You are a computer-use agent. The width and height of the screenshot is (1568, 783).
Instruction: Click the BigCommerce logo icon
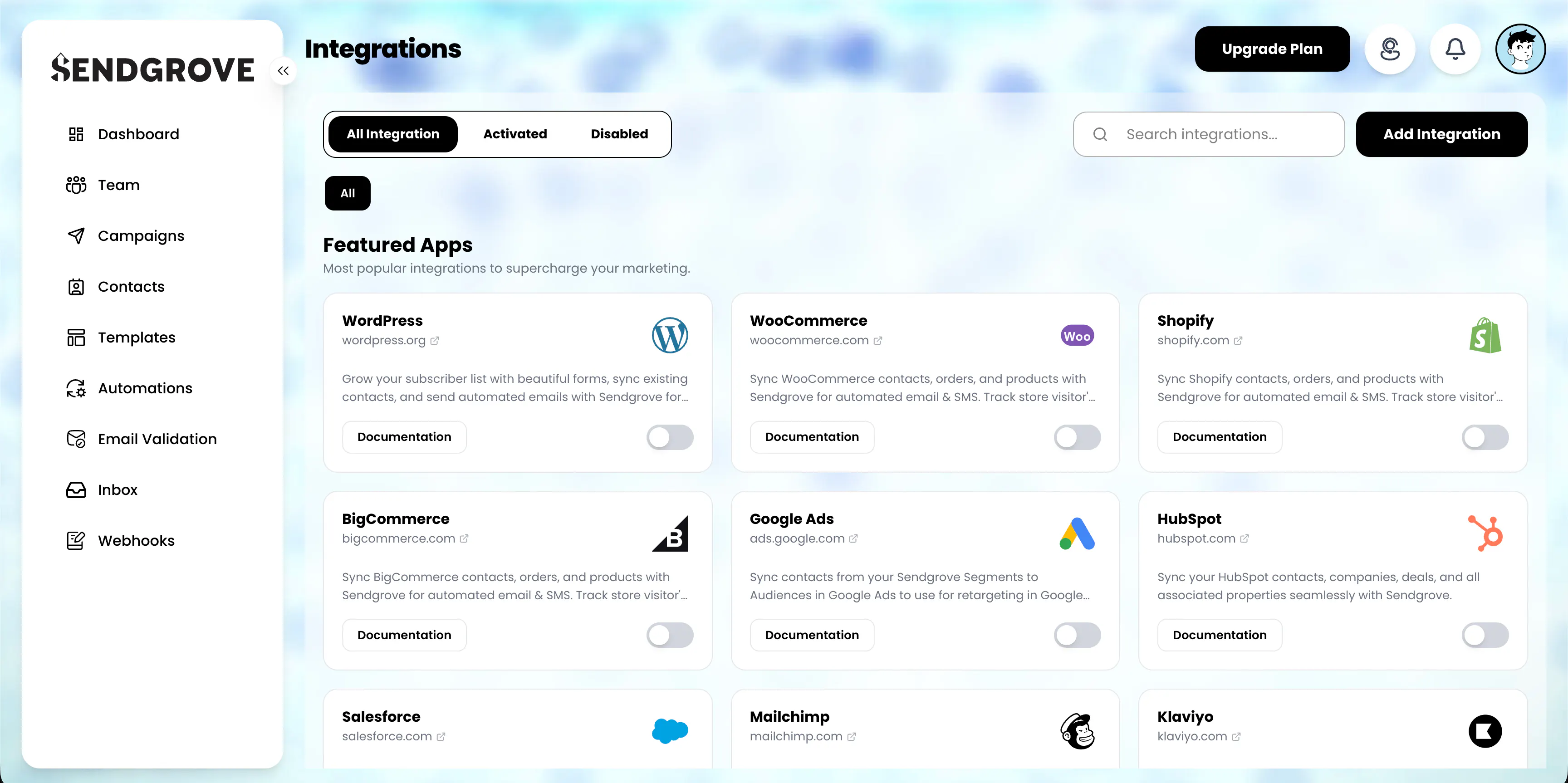[x=670, y=533]
